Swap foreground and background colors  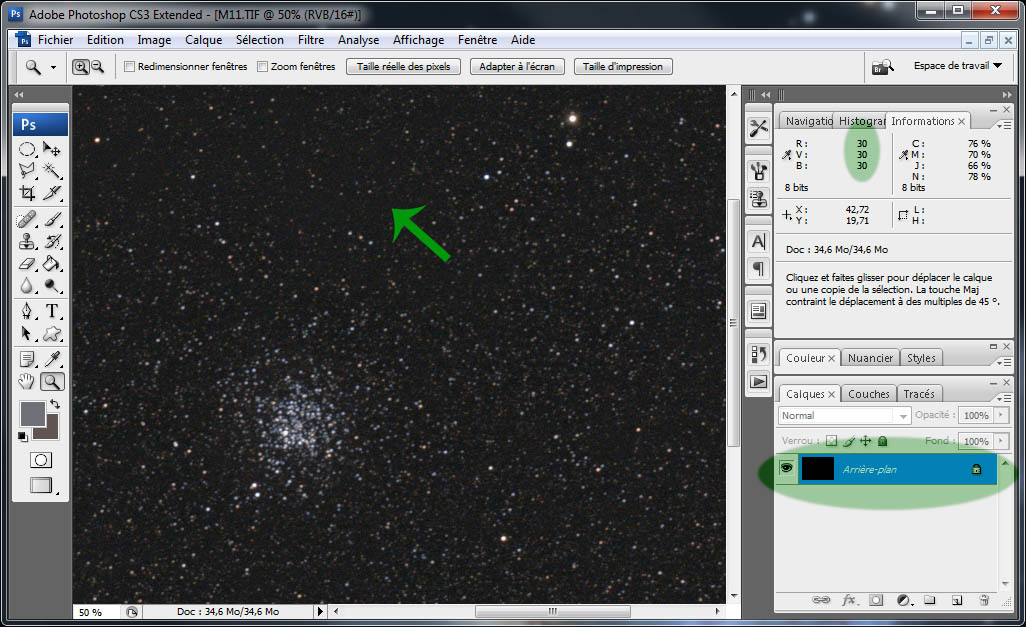click(x=55, y=404)
